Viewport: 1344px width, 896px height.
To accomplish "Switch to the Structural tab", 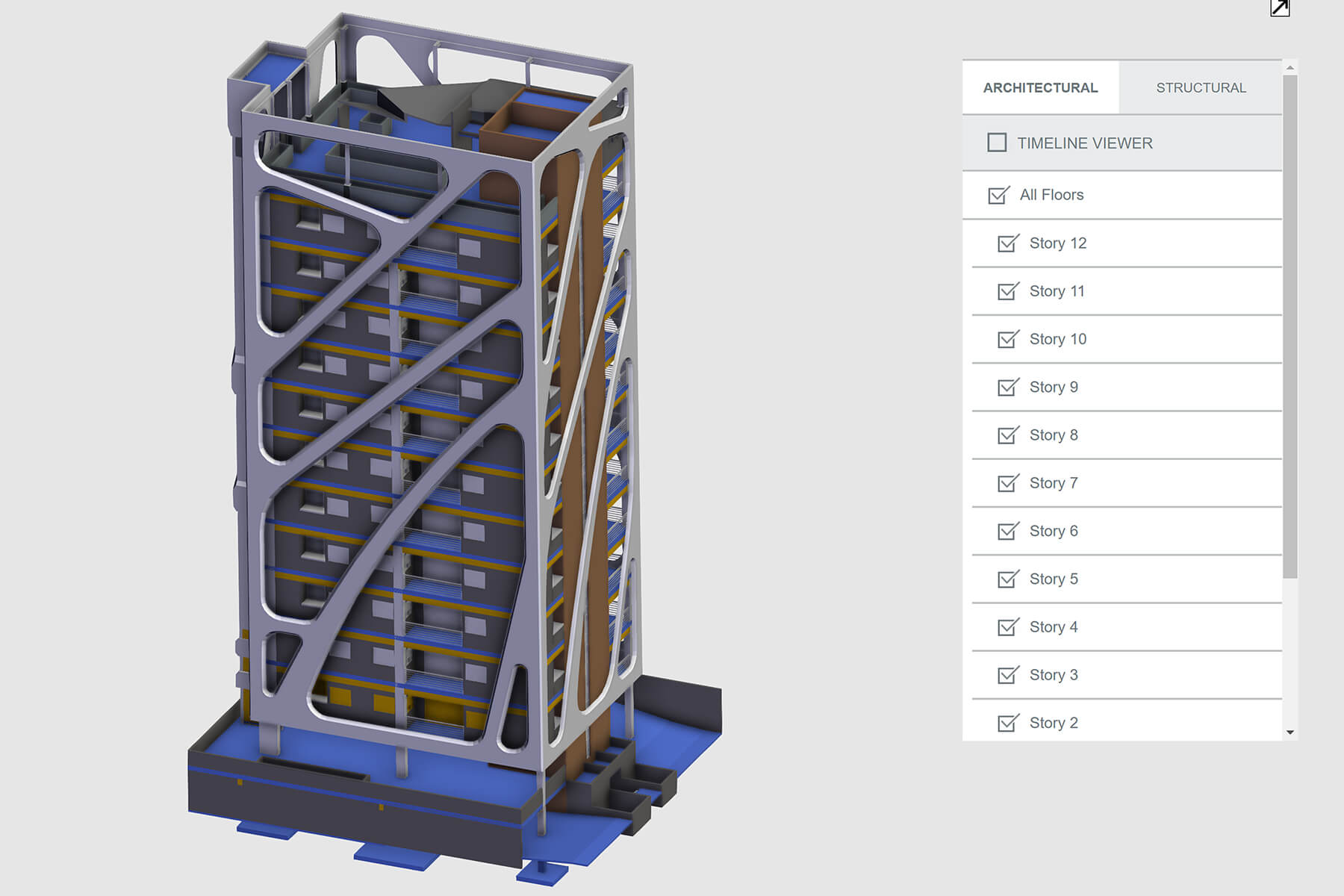I will (1201, 88).
